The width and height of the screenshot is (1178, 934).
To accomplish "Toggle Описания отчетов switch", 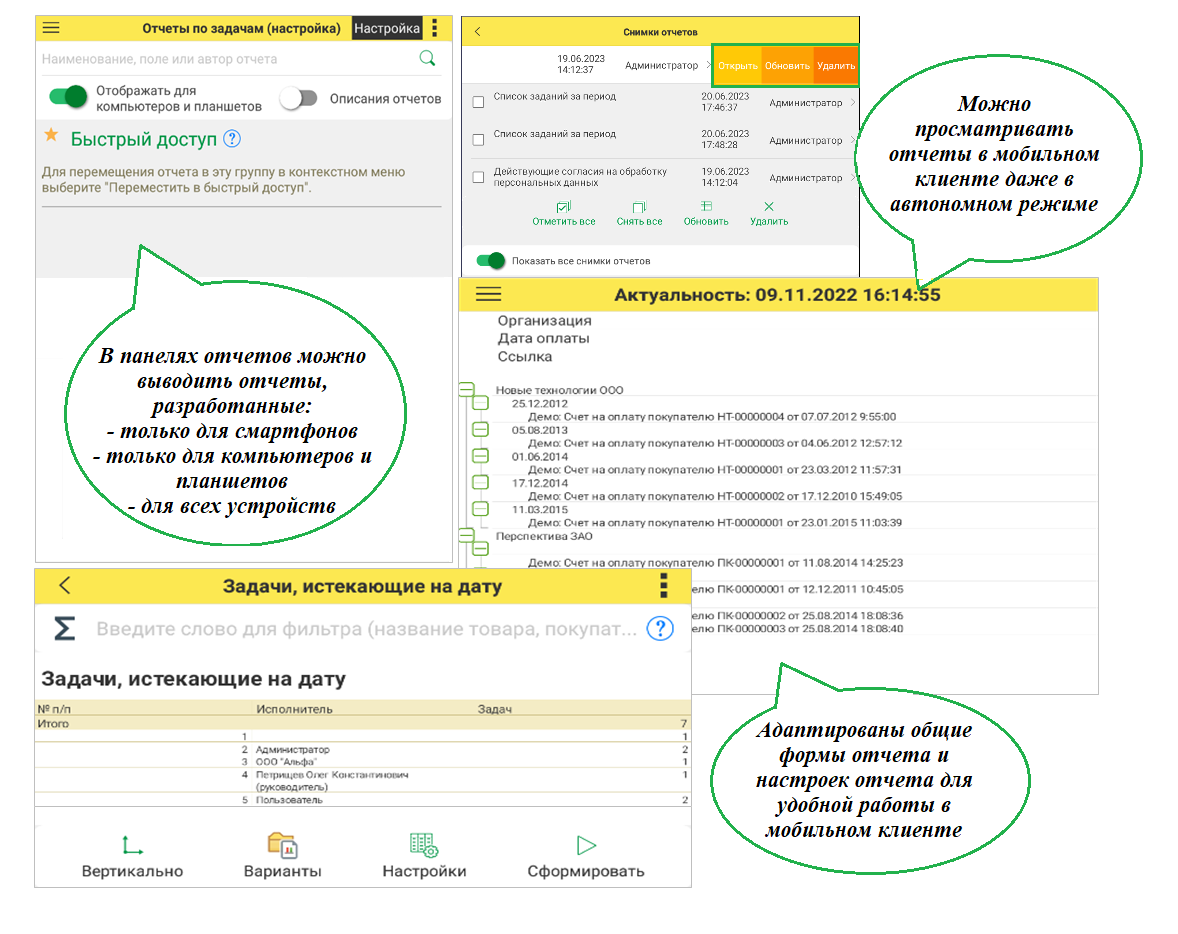I will [298, 98].
